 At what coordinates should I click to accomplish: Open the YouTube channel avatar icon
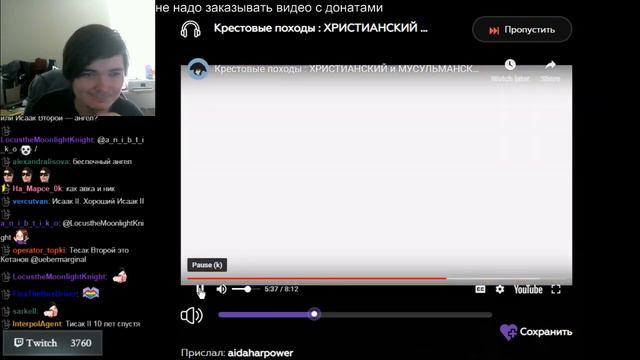tap(198, 69)
